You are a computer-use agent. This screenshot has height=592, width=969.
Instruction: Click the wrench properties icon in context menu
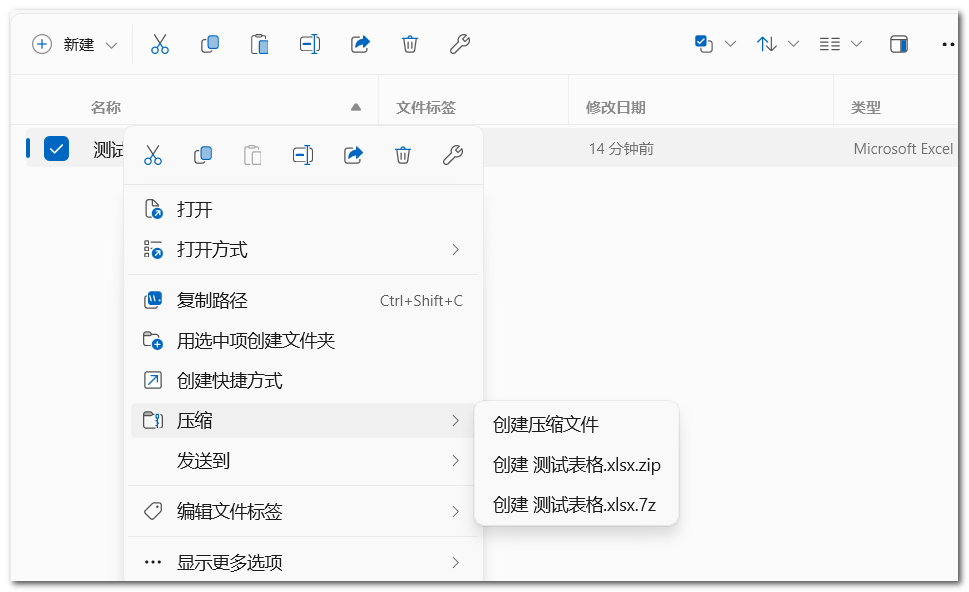tap(452, 155)
